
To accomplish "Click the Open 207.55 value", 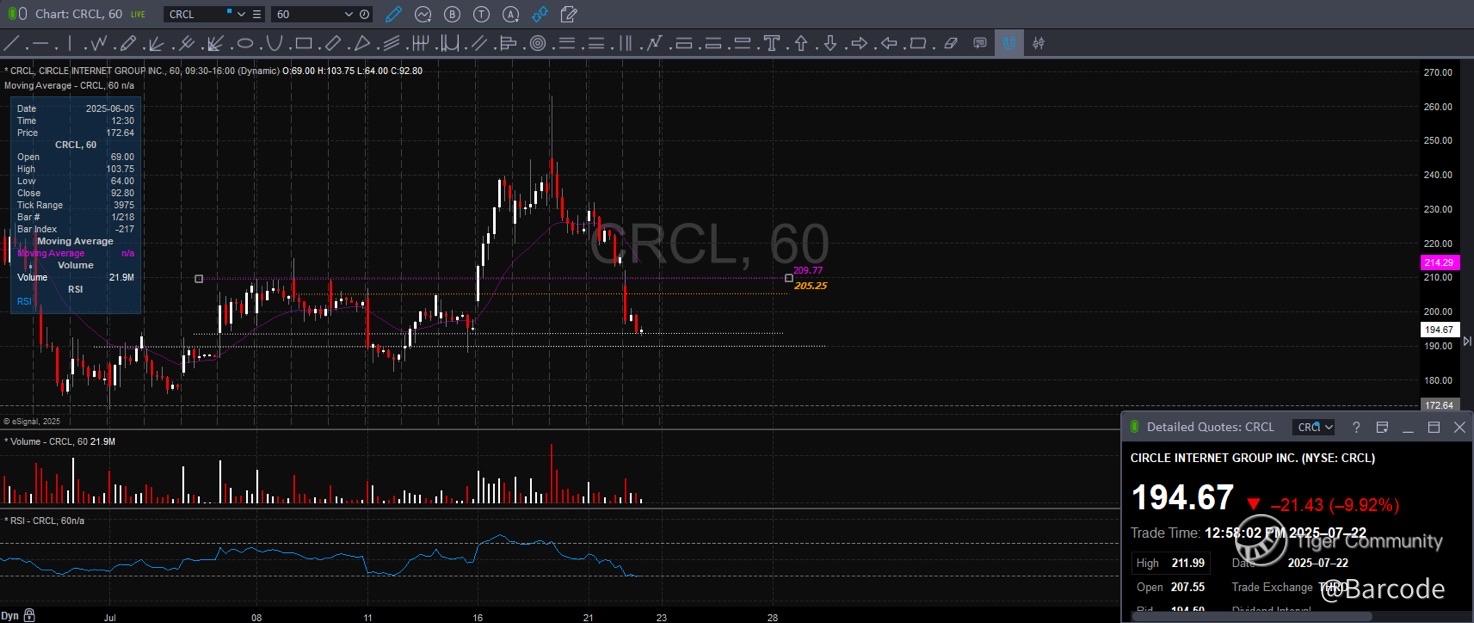I will pyautogui.click(x=1190, y=587).
